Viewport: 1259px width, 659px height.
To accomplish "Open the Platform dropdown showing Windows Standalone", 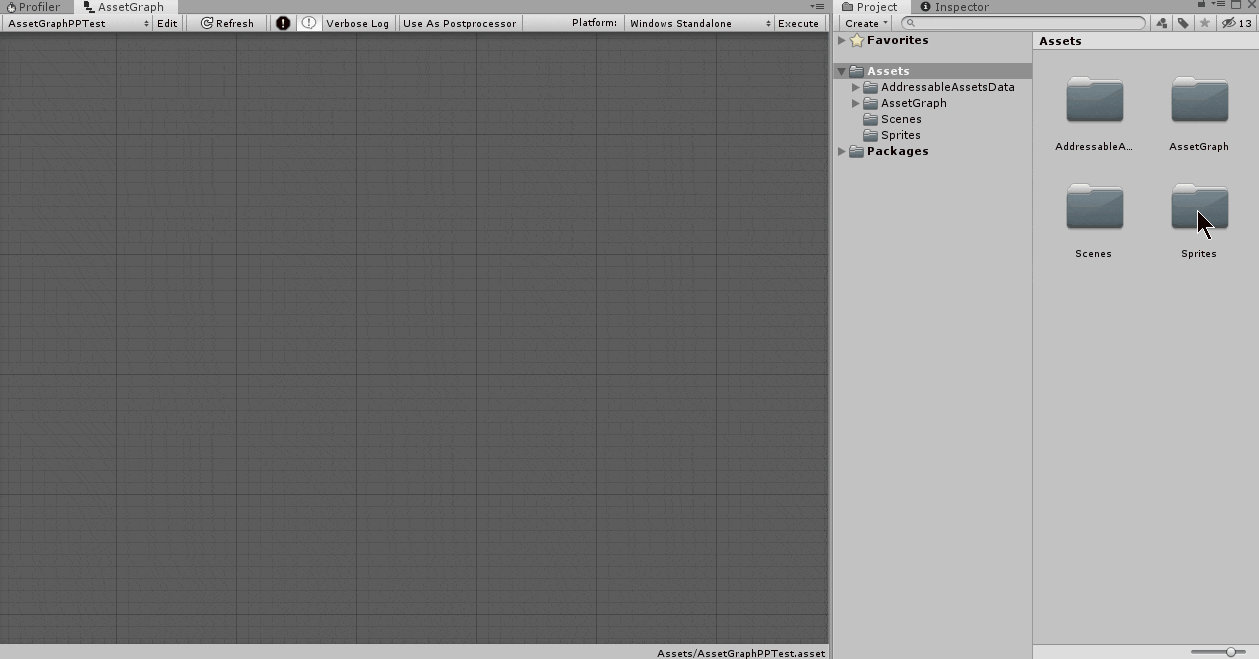I will point(698,22).
